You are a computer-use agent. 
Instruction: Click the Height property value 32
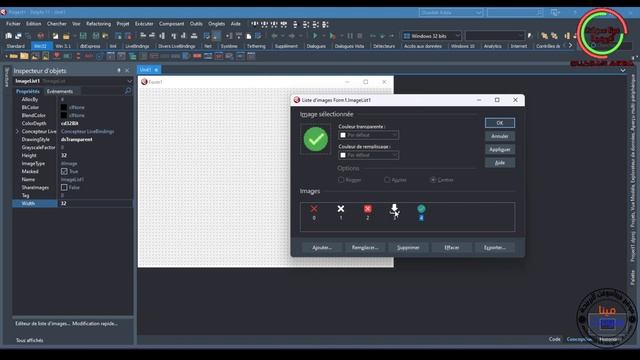pos(64,156)
